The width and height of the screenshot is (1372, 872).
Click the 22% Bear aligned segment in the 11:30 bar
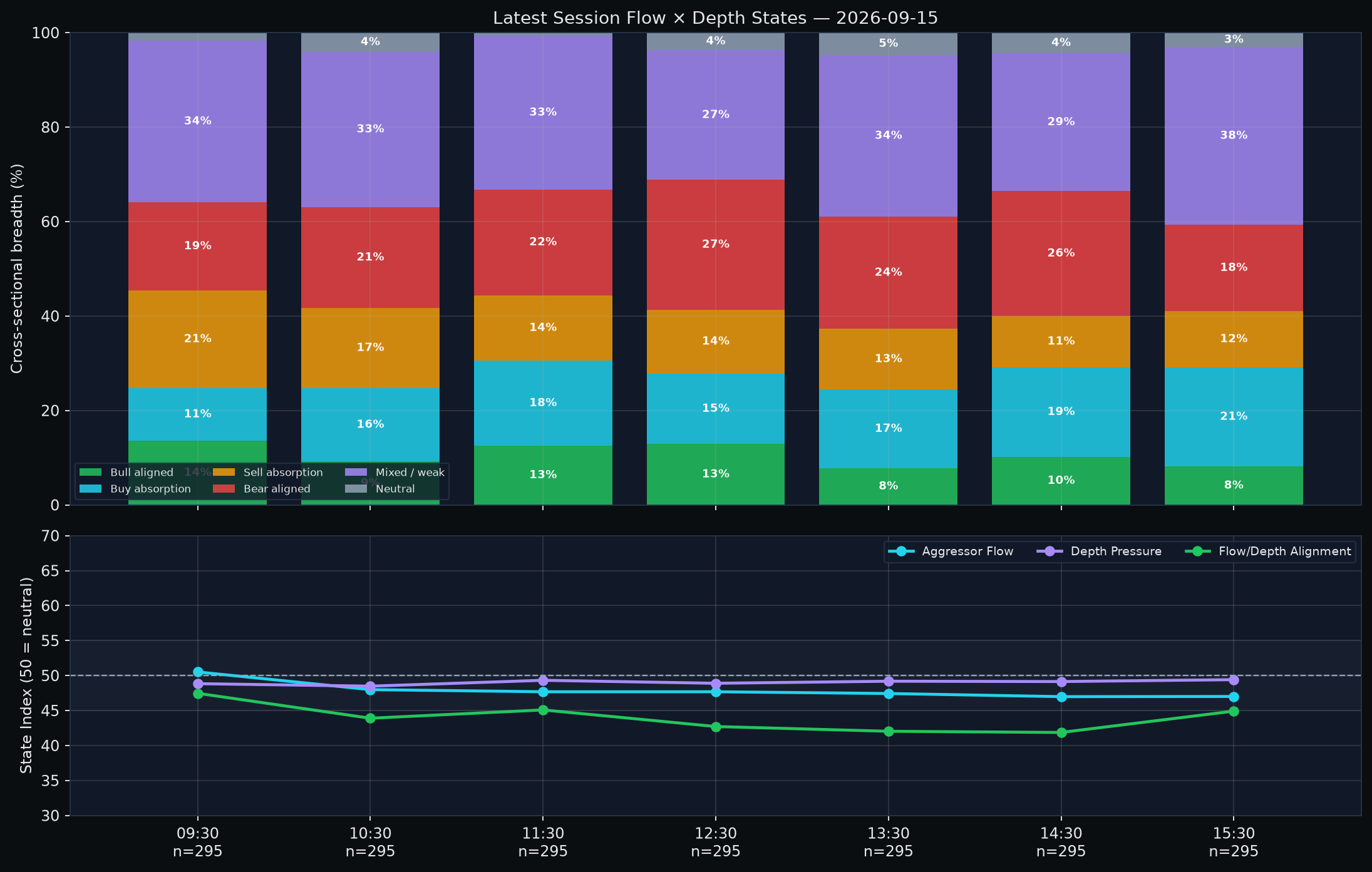click(543, 242)
